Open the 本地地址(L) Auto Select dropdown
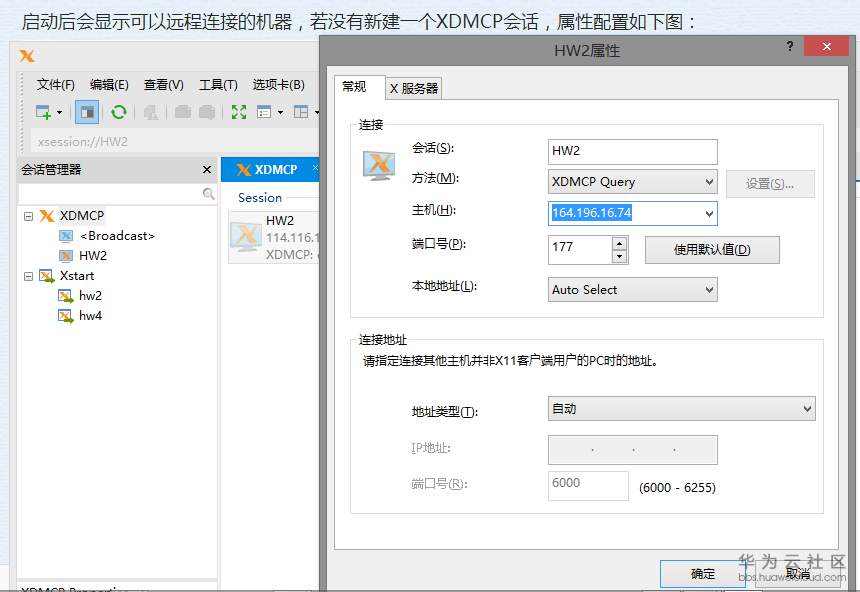The height and width of the screenshot is (592, 860). pyautogui.click(x=632, y=289)
